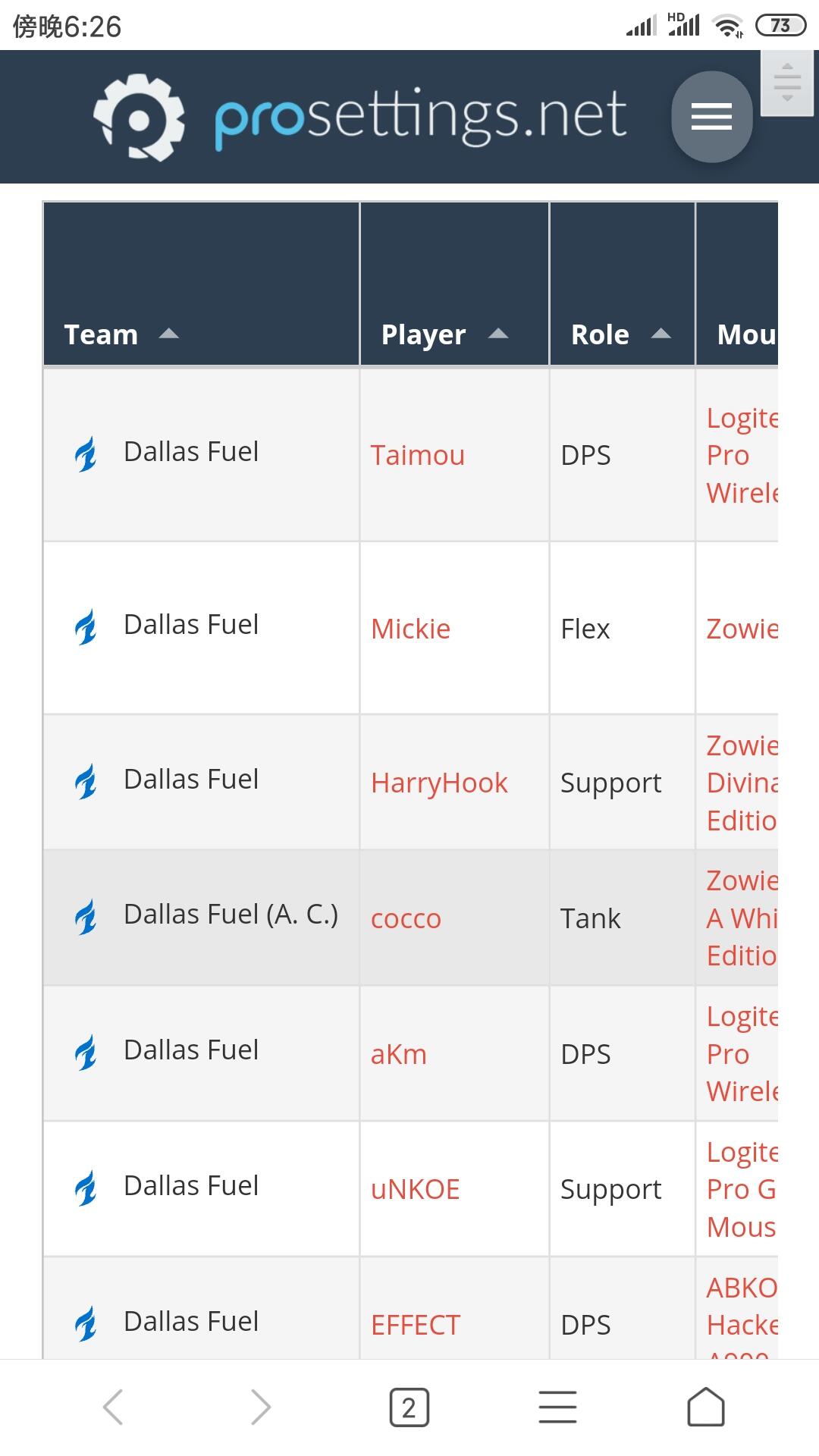The image size is (819, 1456).
Task: Go to the browser home page
Action: pyautogui.click(x=705, y=1407)
